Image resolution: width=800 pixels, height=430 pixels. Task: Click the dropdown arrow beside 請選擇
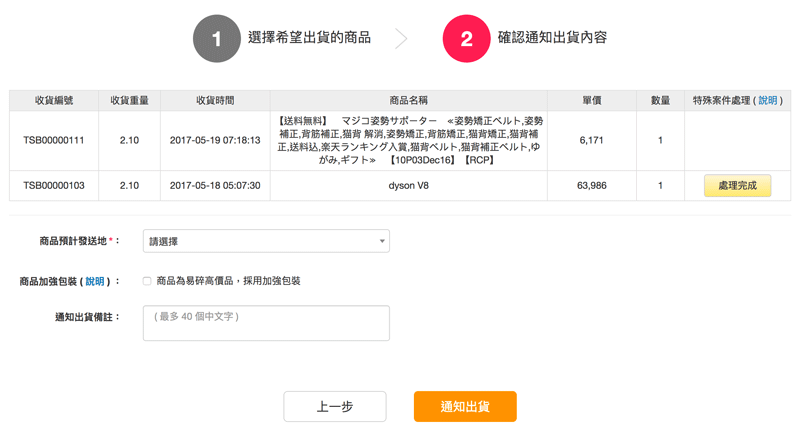[382, 241]
